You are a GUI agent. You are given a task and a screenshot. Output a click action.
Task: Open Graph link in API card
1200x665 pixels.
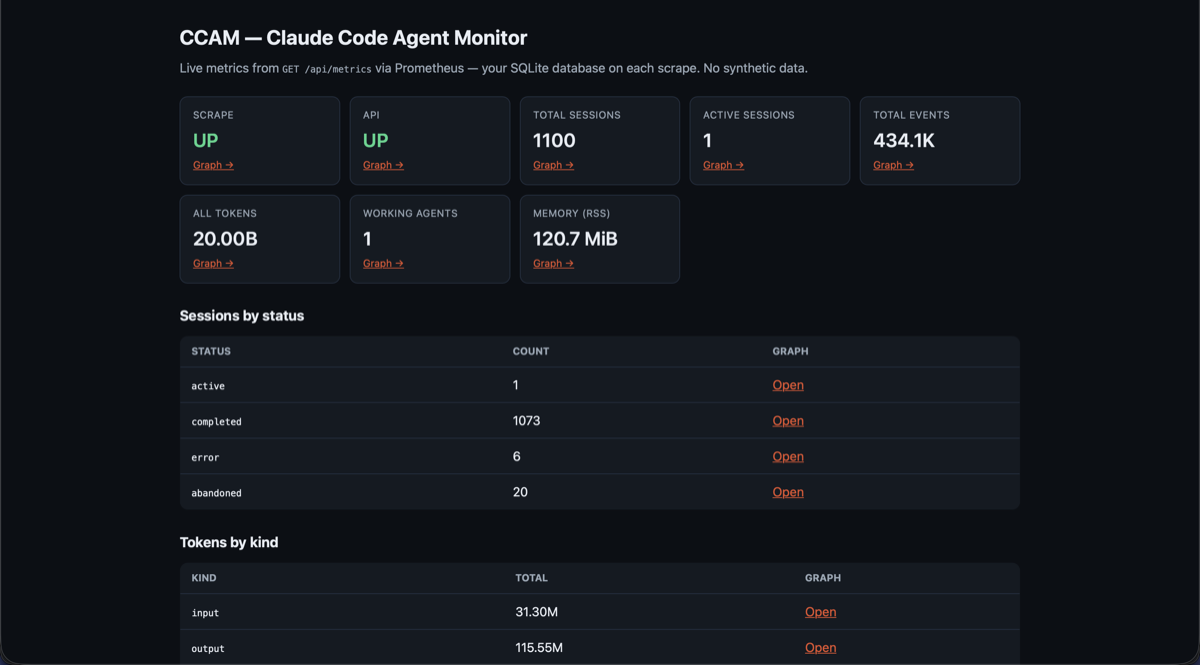(383, 165)
